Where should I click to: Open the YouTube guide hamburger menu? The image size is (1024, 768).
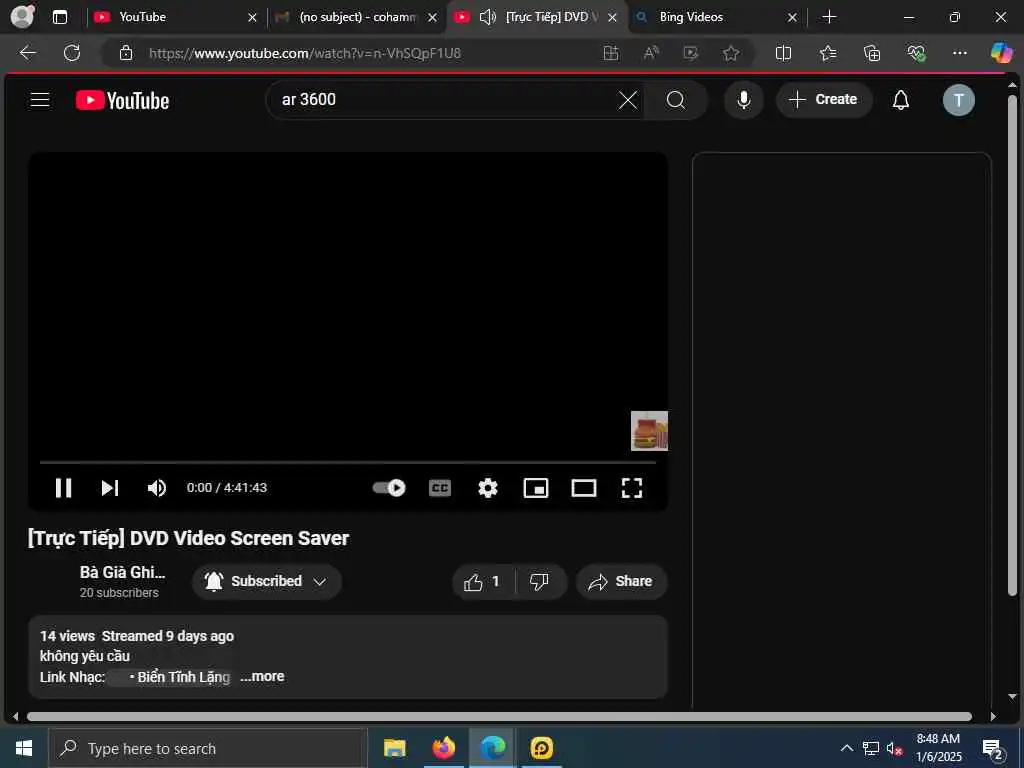[40, 100]
